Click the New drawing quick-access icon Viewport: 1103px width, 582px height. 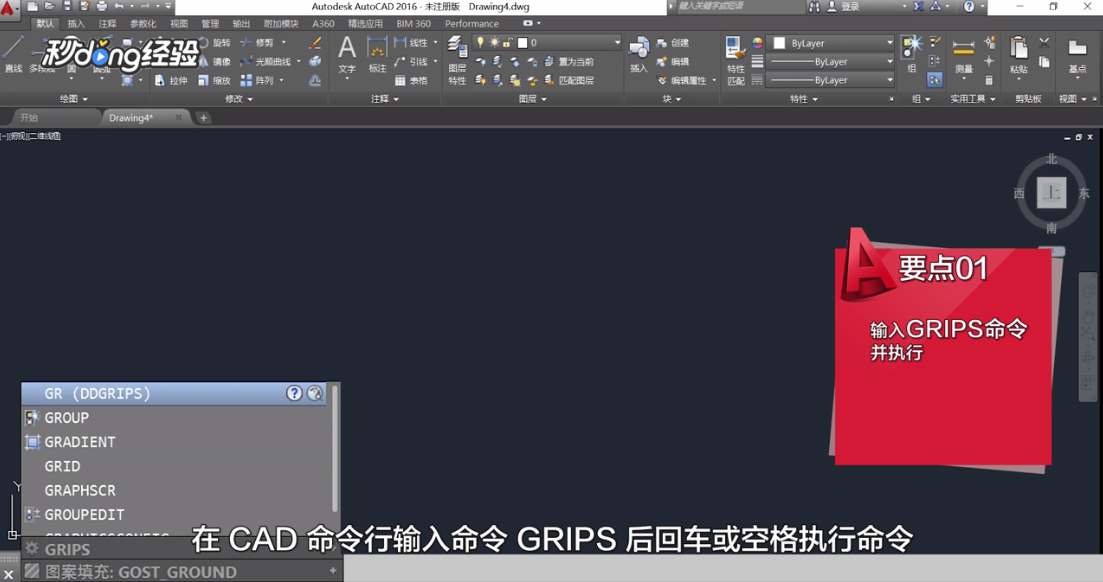pyautogui.click(x=33, y=6)
